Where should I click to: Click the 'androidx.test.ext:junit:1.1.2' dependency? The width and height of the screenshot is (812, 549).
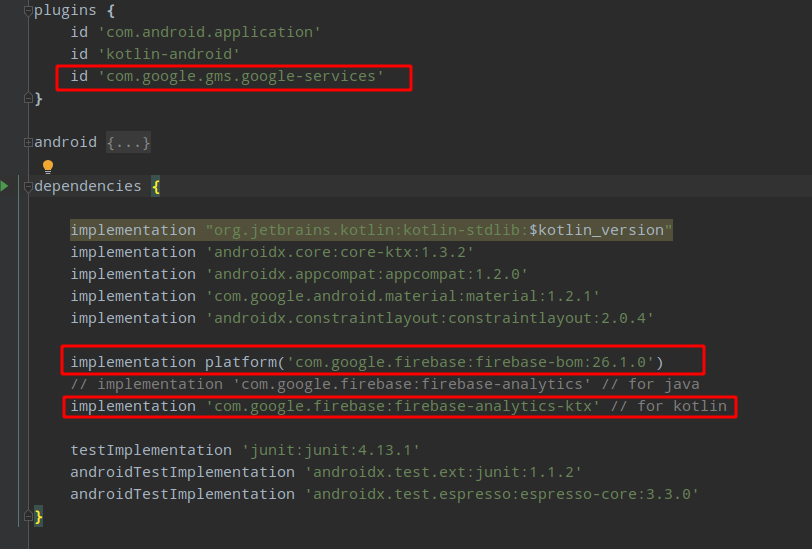click(443, 472)
